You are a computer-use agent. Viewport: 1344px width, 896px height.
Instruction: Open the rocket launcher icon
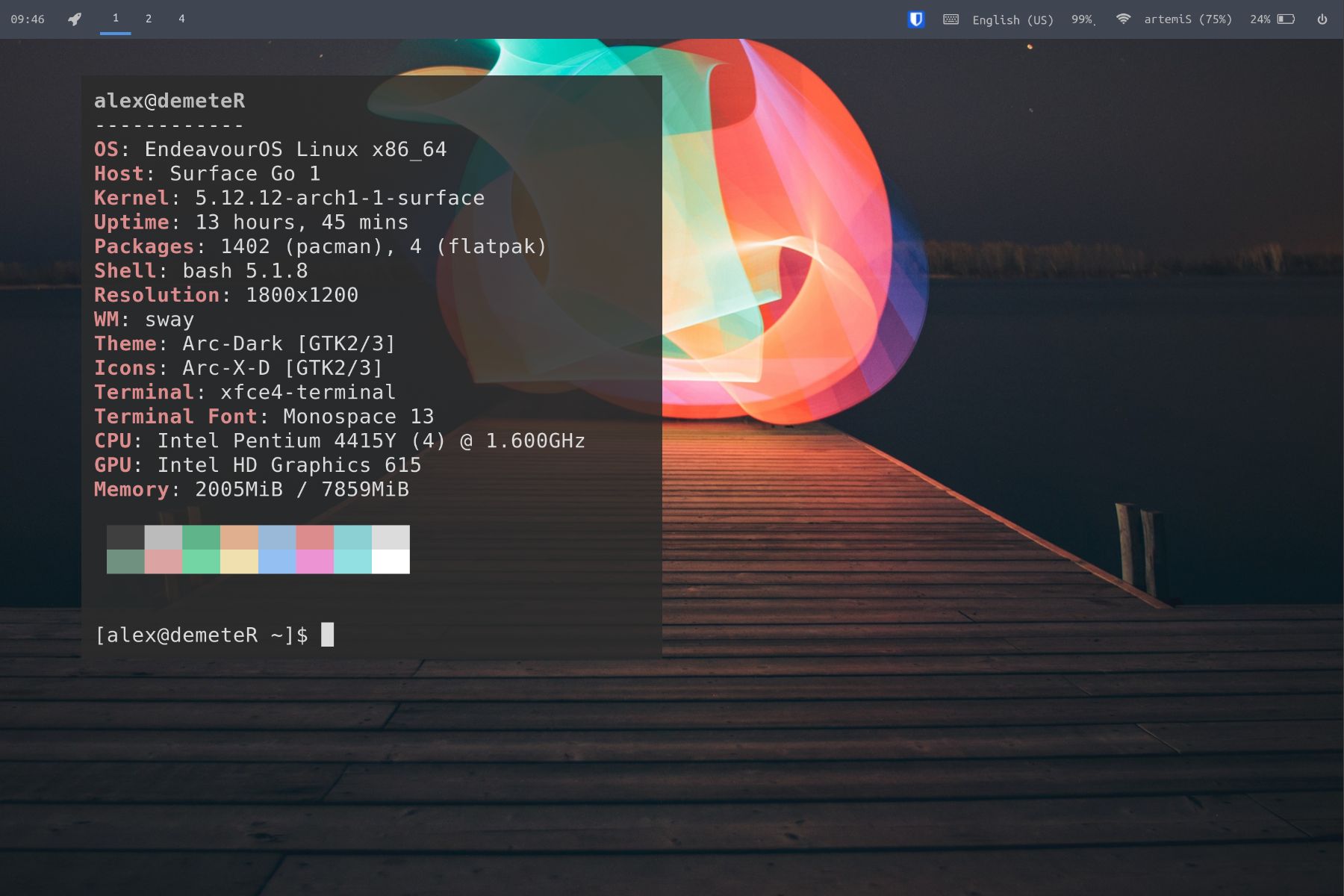coord(75,19)
